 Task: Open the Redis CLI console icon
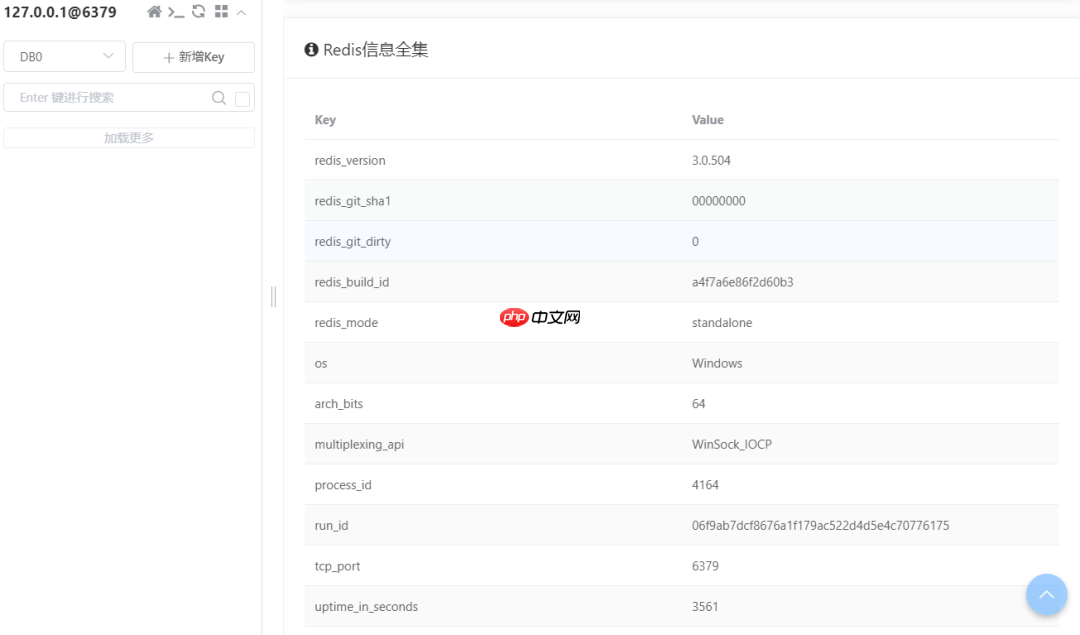[x=177, y=12]
